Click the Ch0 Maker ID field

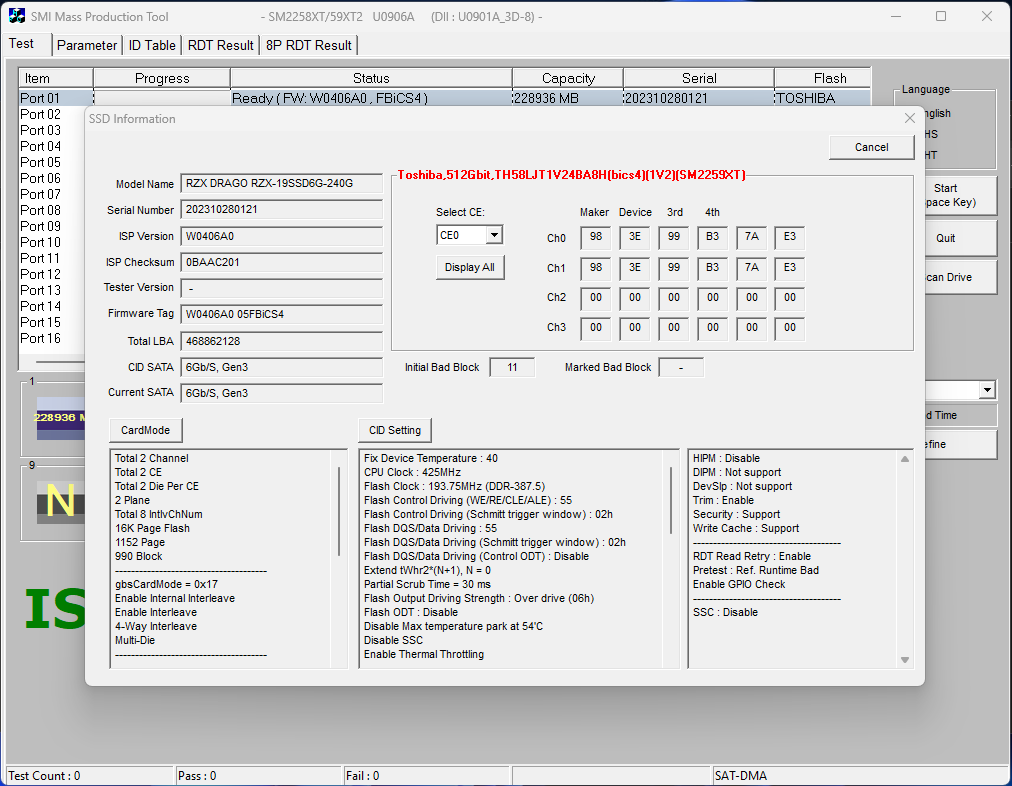coord(596,238)
